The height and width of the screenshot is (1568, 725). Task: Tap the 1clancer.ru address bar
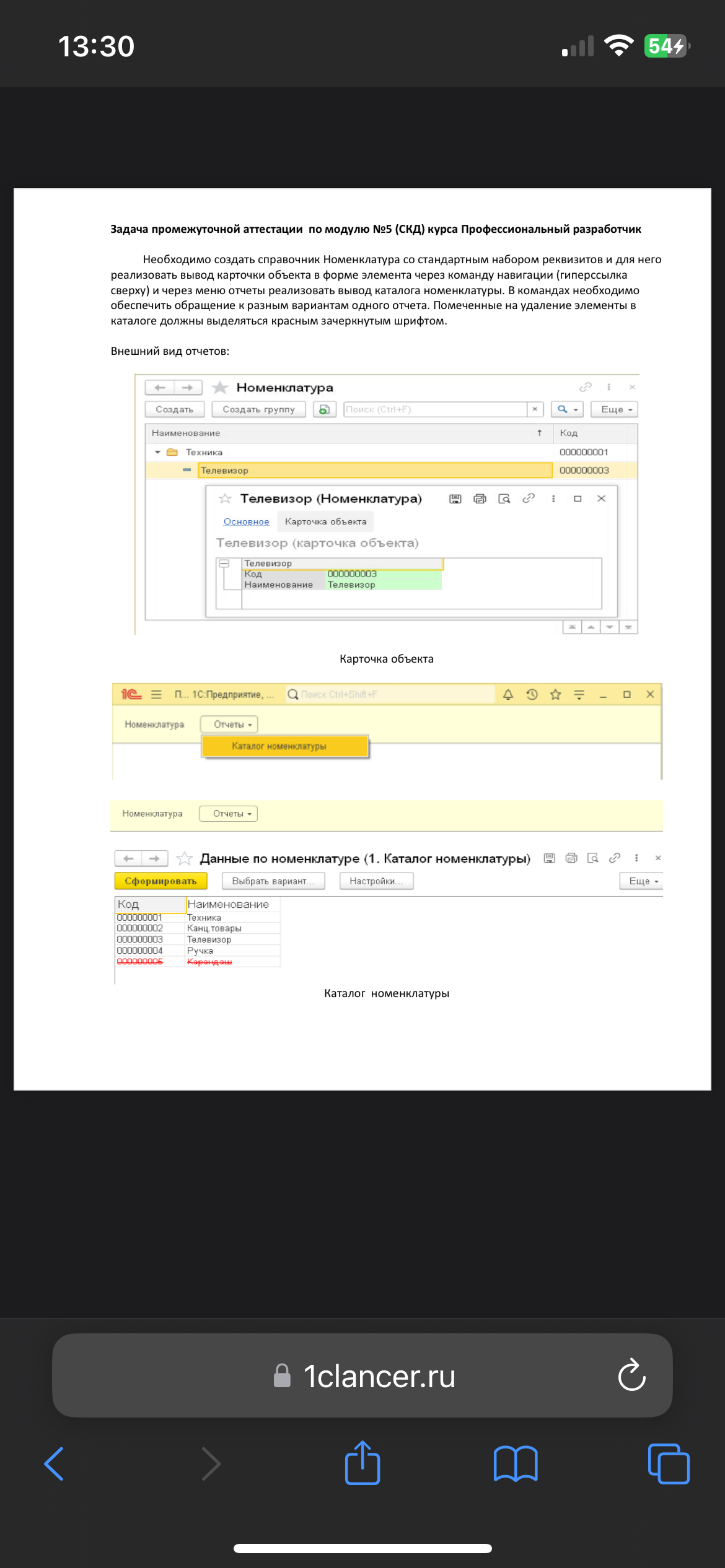[362, 1375]
